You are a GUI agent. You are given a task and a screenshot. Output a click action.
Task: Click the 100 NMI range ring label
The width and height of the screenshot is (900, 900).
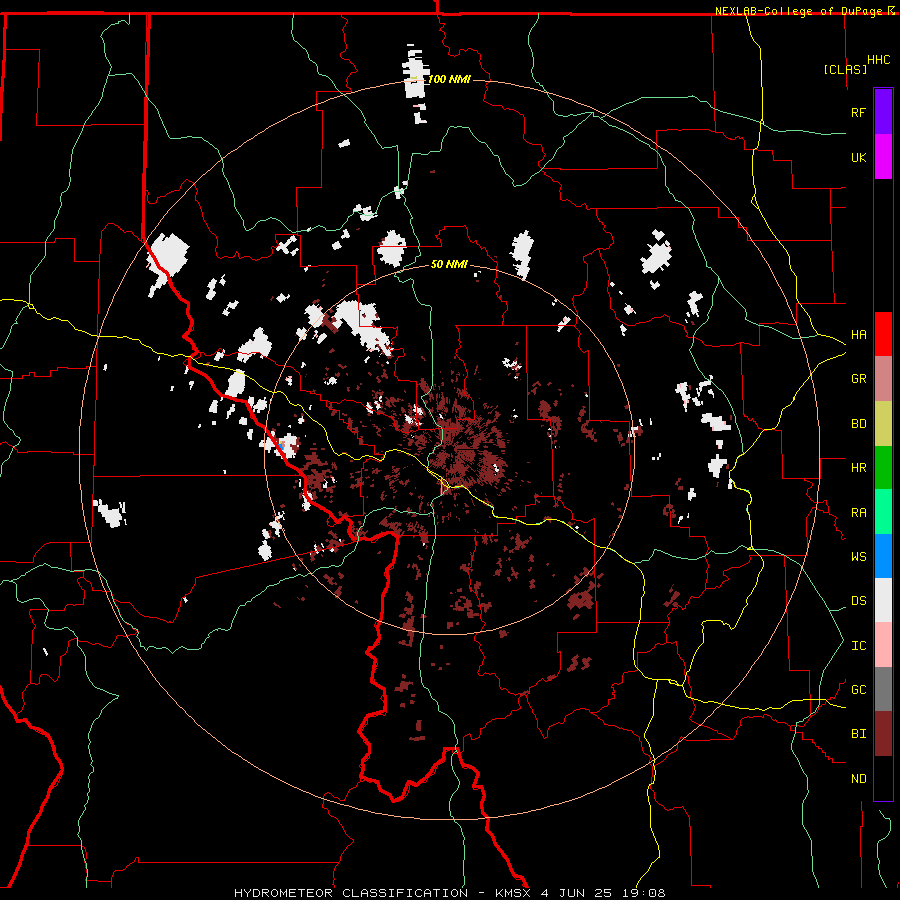click(449, 79)
